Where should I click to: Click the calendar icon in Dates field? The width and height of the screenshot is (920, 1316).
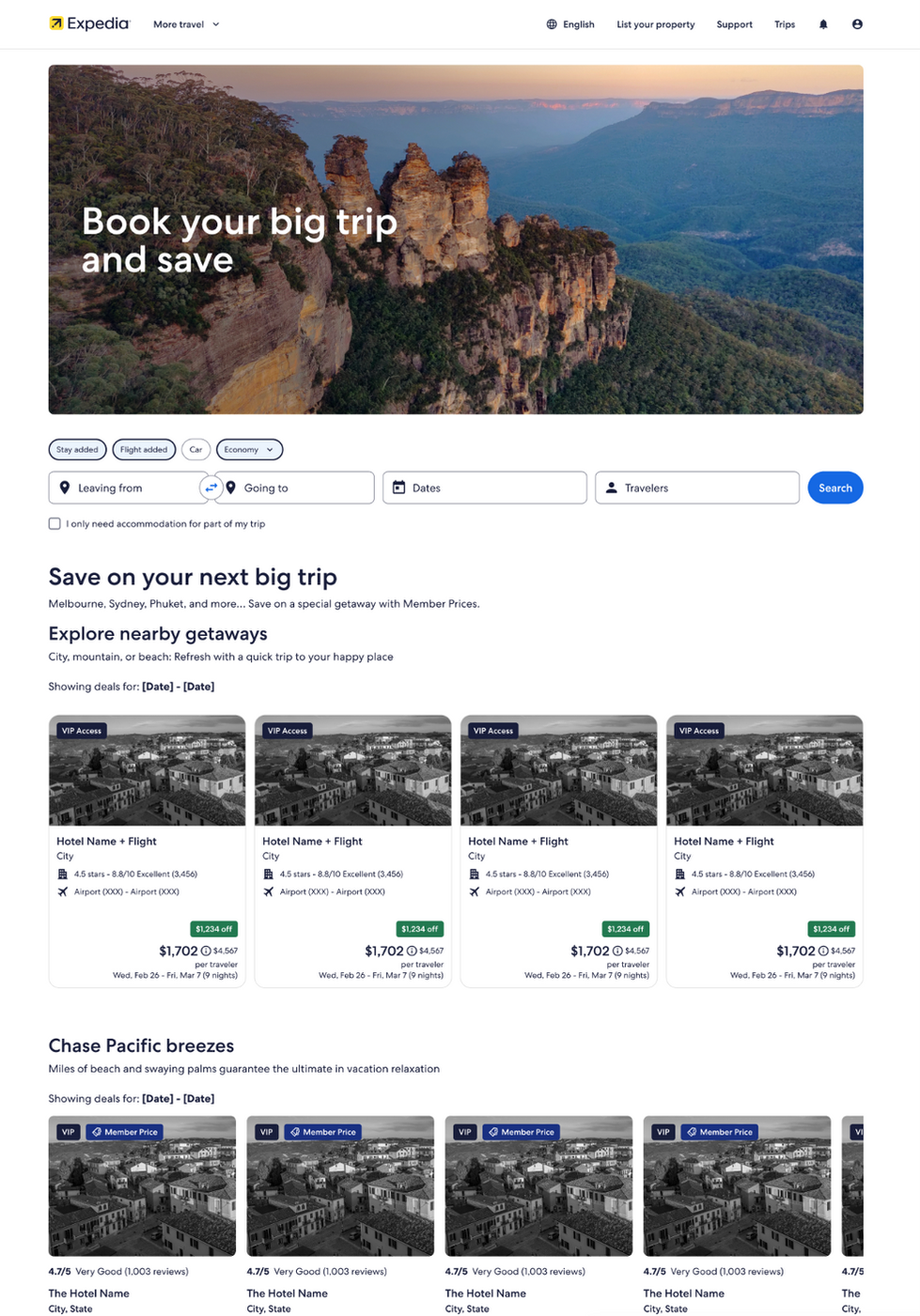pos(398,488)
